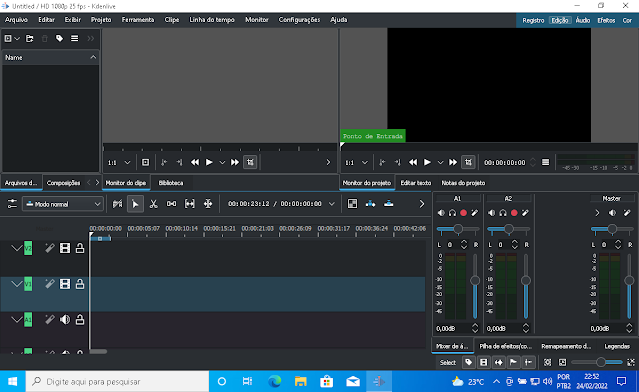Screen dimensions: 639x392
Task: Switch to the Áudio workspace layout
Action: tap(583, 20)
